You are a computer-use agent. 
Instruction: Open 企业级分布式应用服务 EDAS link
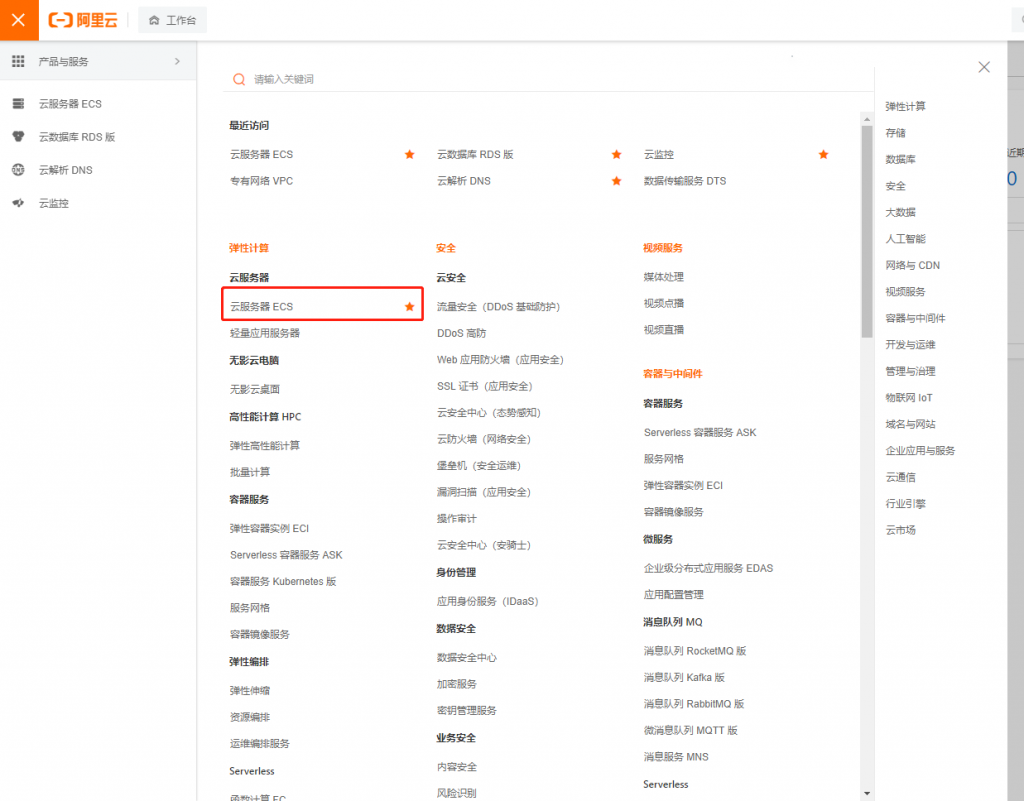pyautogui.click(x=708, y=568)
